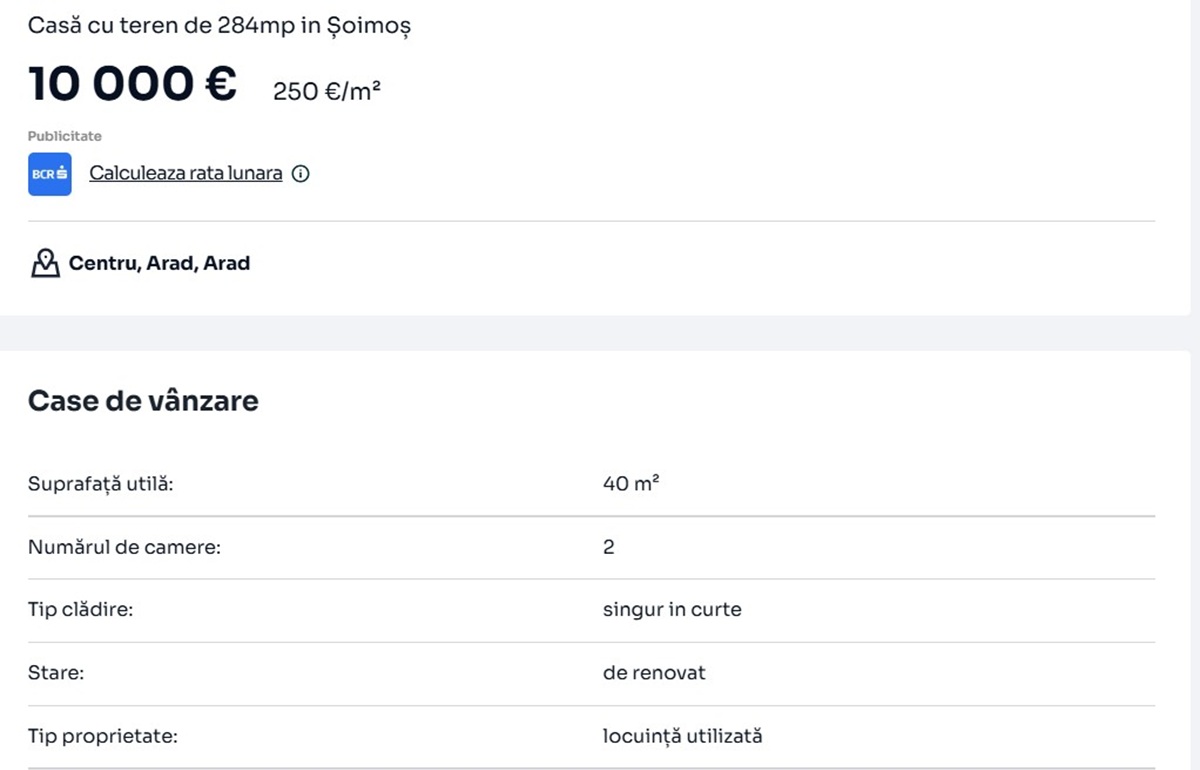Click the Tip clădire label

pos(80,610)
